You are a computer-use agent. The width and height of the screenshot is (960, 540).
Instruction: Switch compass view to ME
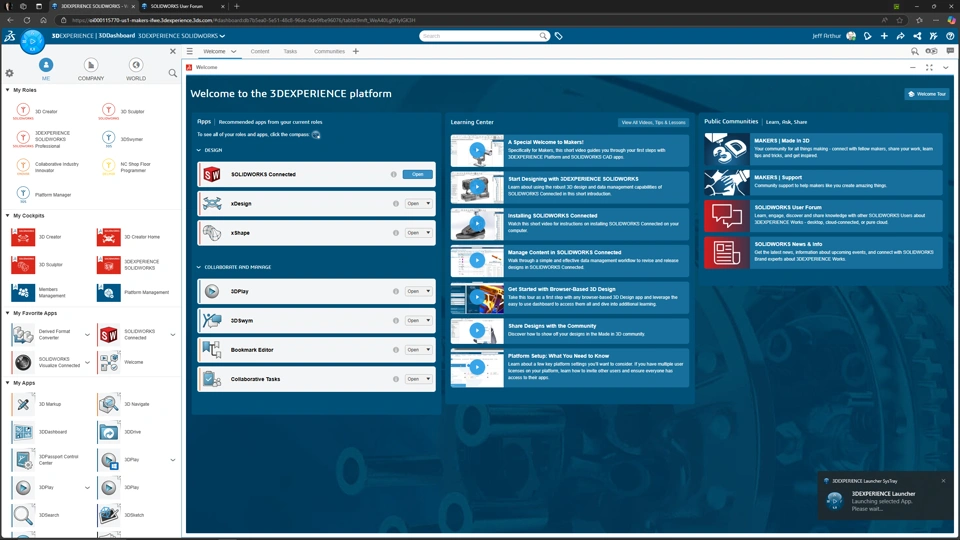click(46, 69)
